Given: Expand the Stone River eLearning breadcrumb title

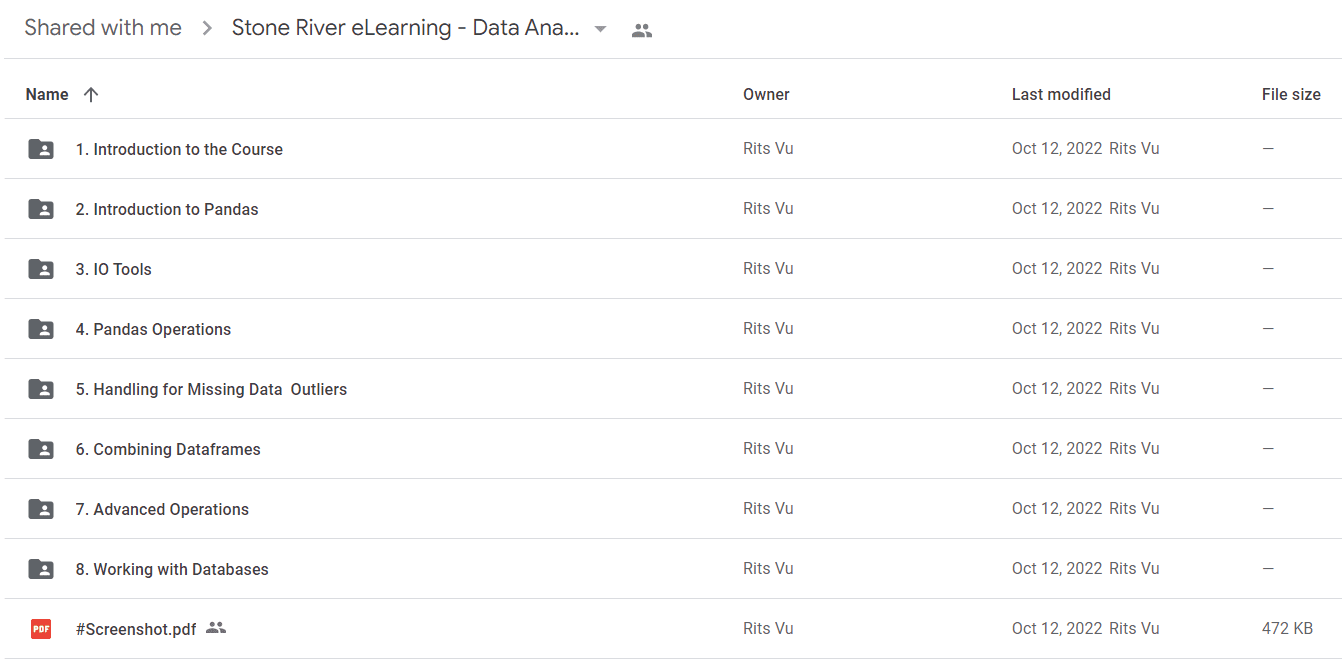Looking at the screenshot, I should click(406, 28).
